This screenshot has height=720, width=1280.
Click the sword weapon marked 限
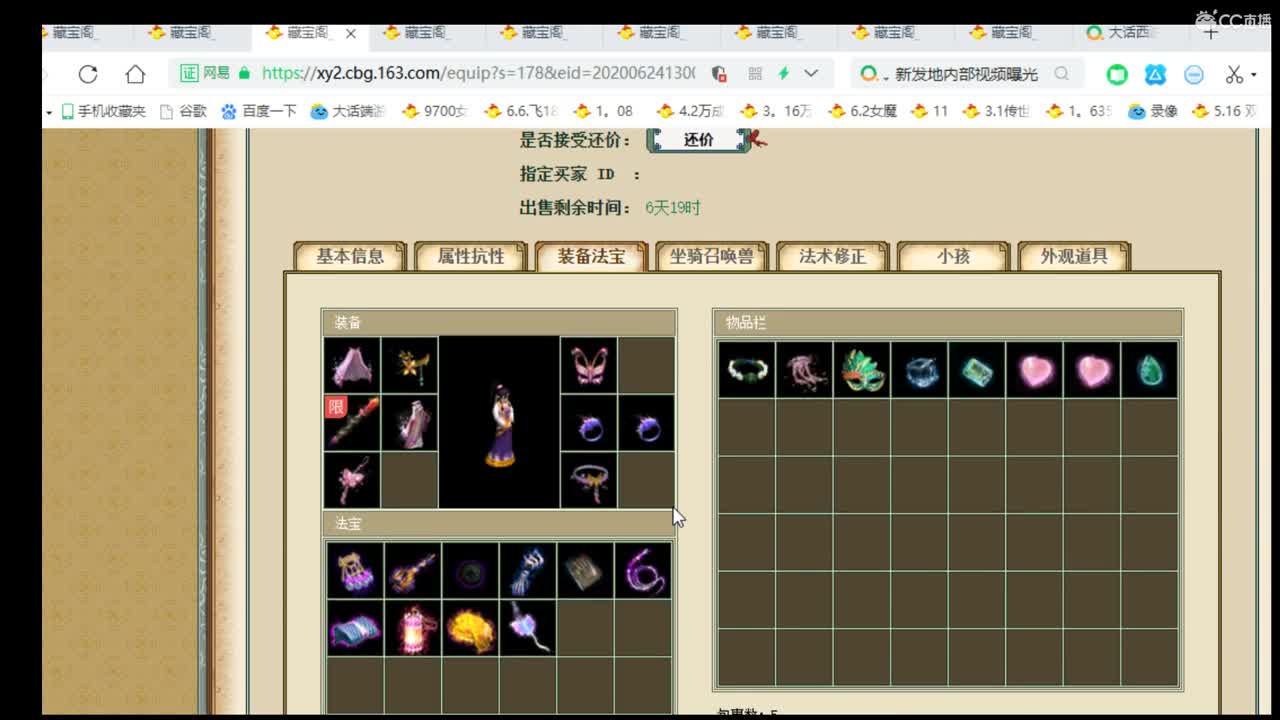point(352,422)
